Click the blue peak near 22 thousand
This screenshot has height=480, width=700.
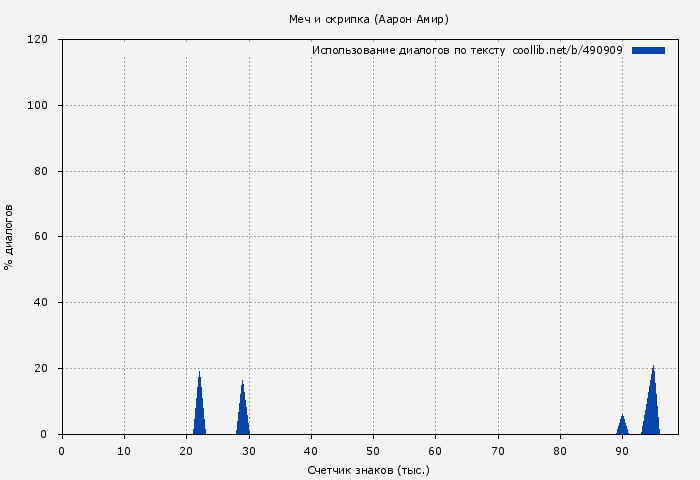pyautogui.click(x=199, y=410)
